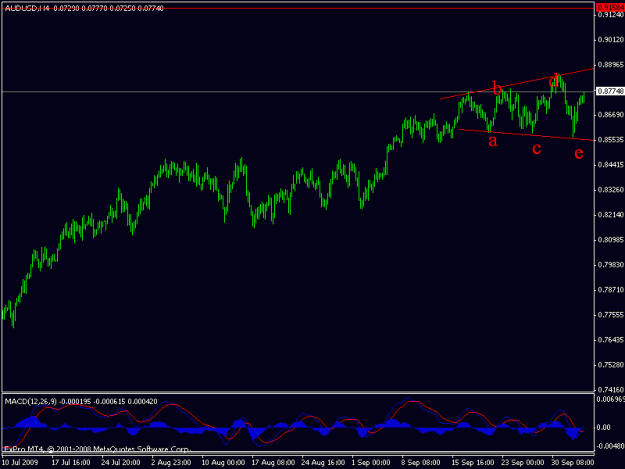Click price axis value 0.78710
Image resolution: width=625 pixels, height=469 pixels.
pos(610,290)
